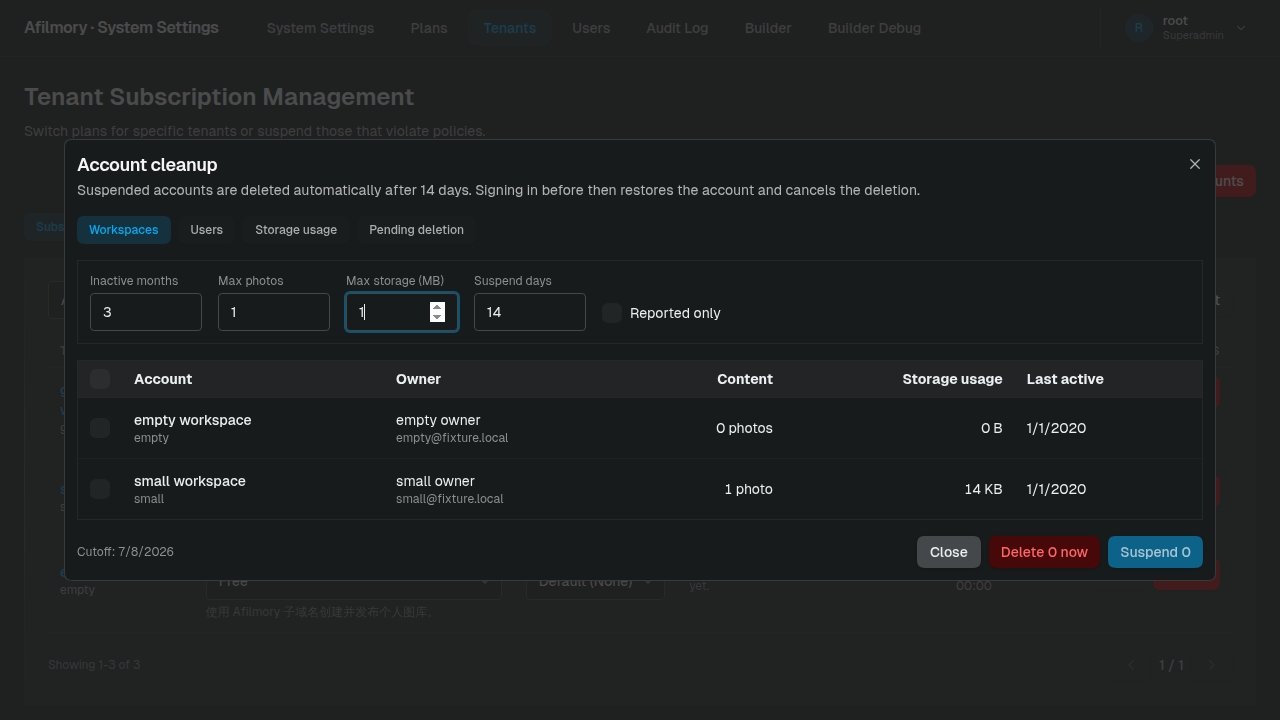Viewport: 1280px width, 720px height.
Task: Tick the select-all checkbox in the table header
Action: coord(100,379)
